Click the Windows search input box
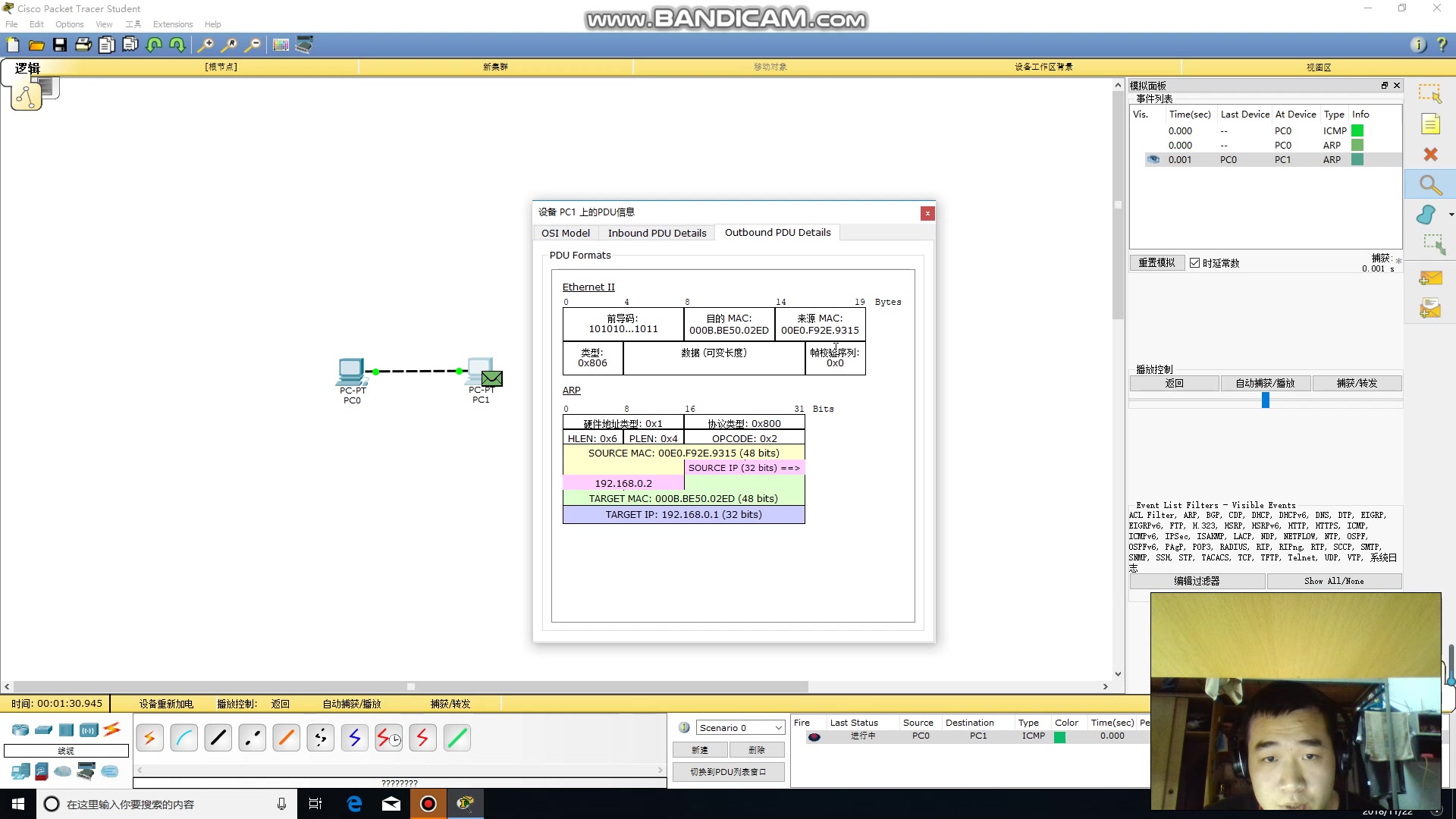The height and width of the screenshot is (819, 1456). (x=167, y=804)
